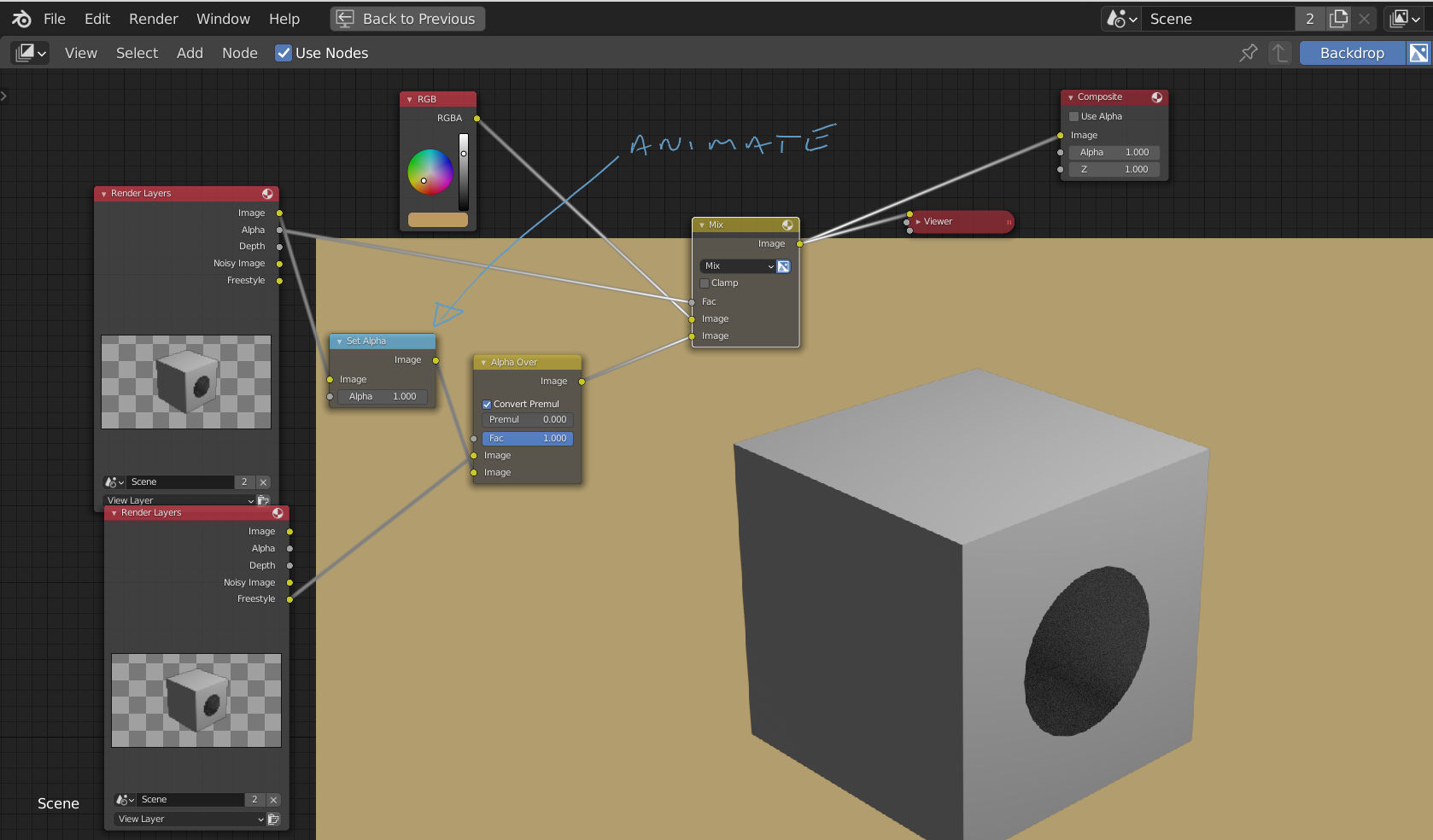Enable Use Alpha on Composite node
This screenshot has width=1433, height=840.
(x=1074, y=117)
